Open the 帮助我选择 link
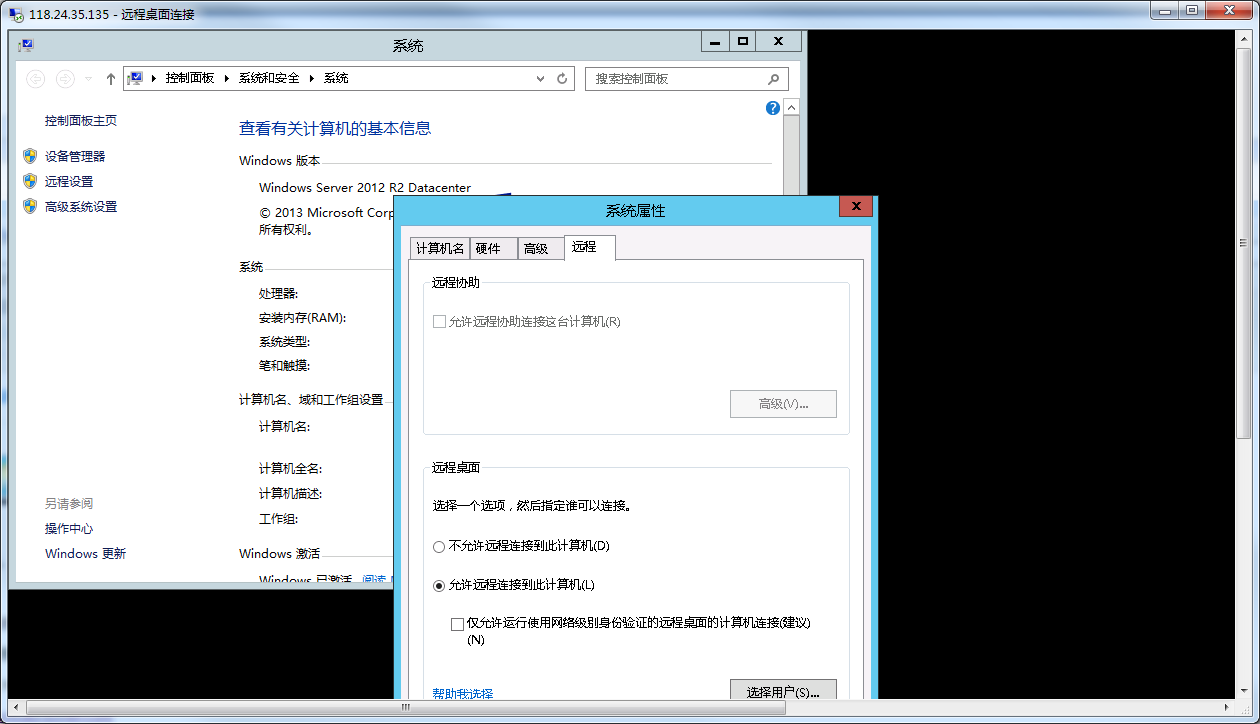Image resolution: width=1260 pixels, height=724 pixels. tap(463, 693)
